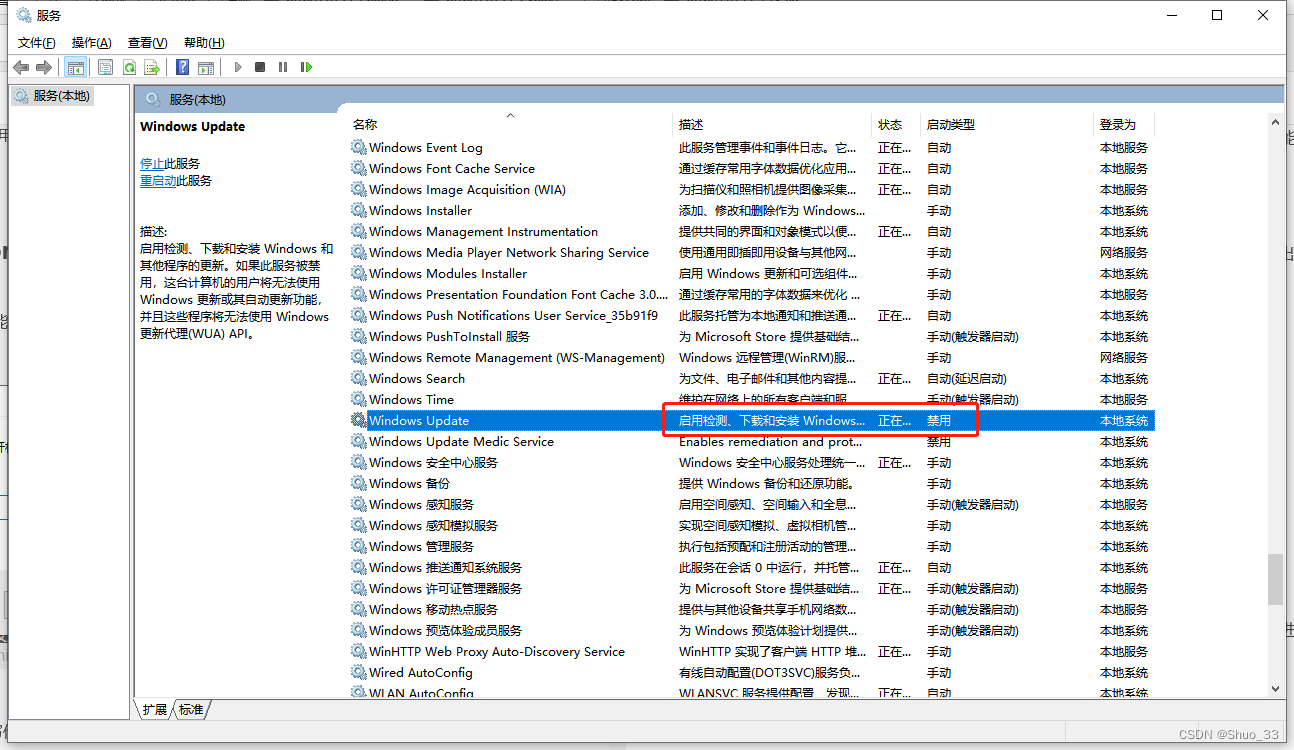Click the gear icon of Wired AutoConfig

point(359,672)
